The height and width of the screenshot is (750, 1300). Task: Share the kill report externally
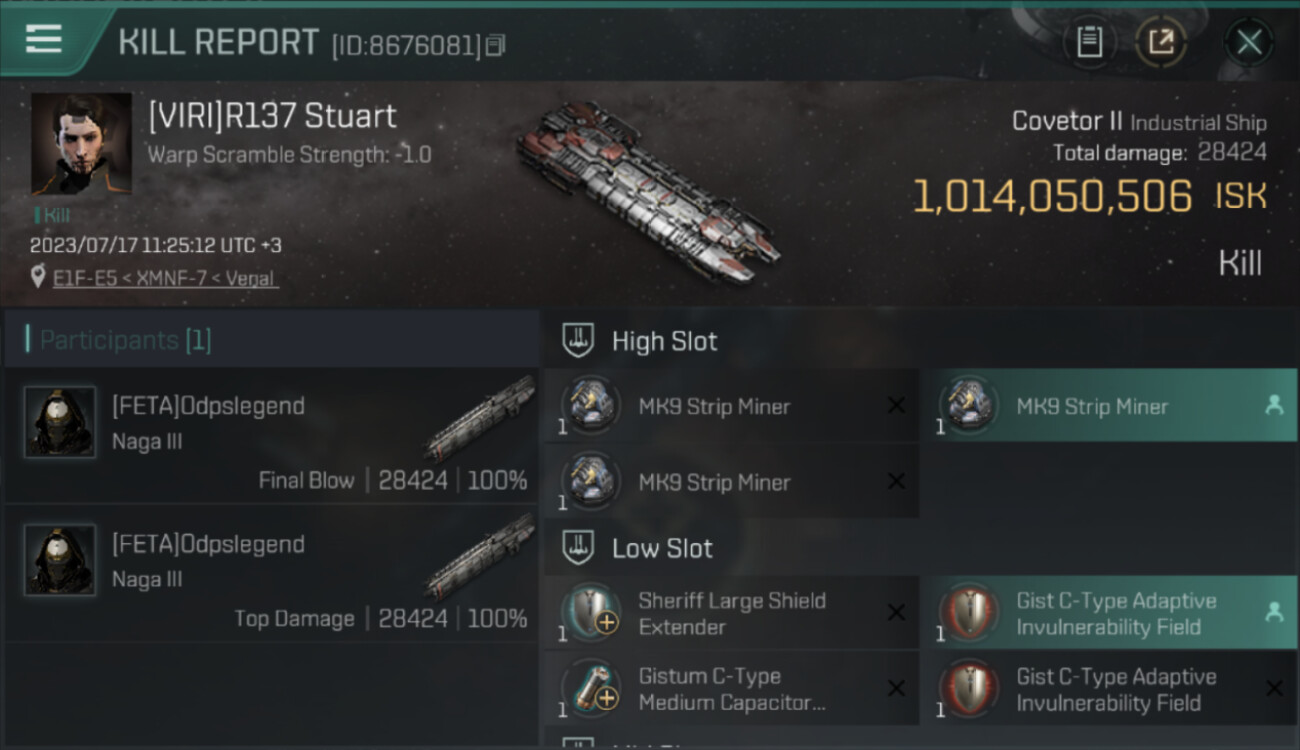(1161, 42)
